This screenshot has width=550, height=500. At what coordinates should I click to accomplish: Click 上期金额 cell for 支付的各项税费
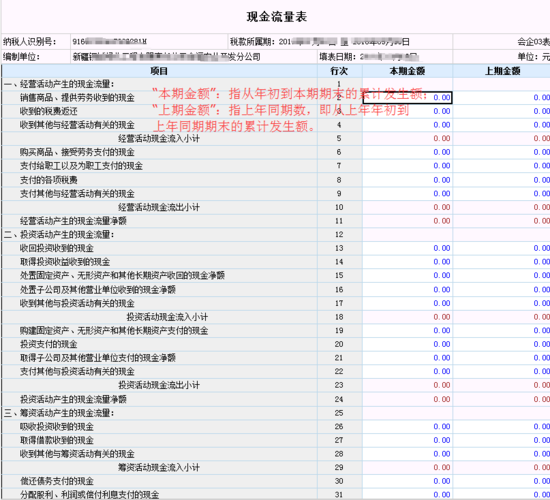coord(502,180)
